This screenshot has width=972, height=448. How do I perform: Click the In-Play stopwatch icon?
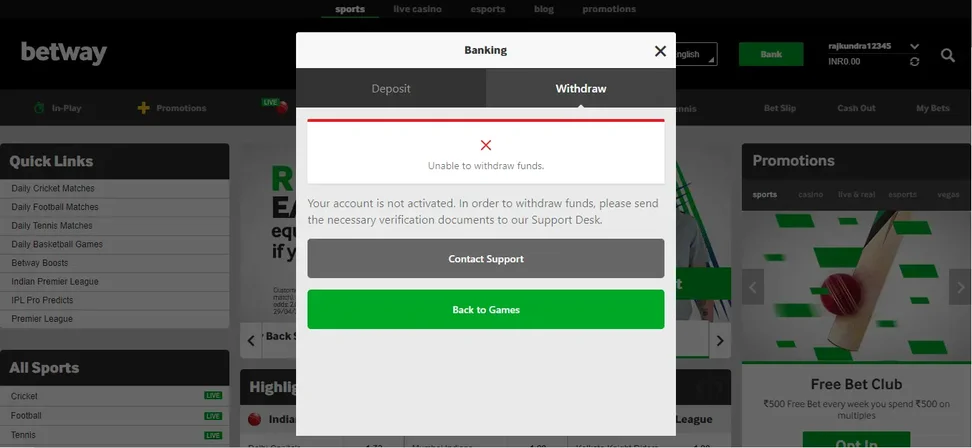(x=39, y=108)
